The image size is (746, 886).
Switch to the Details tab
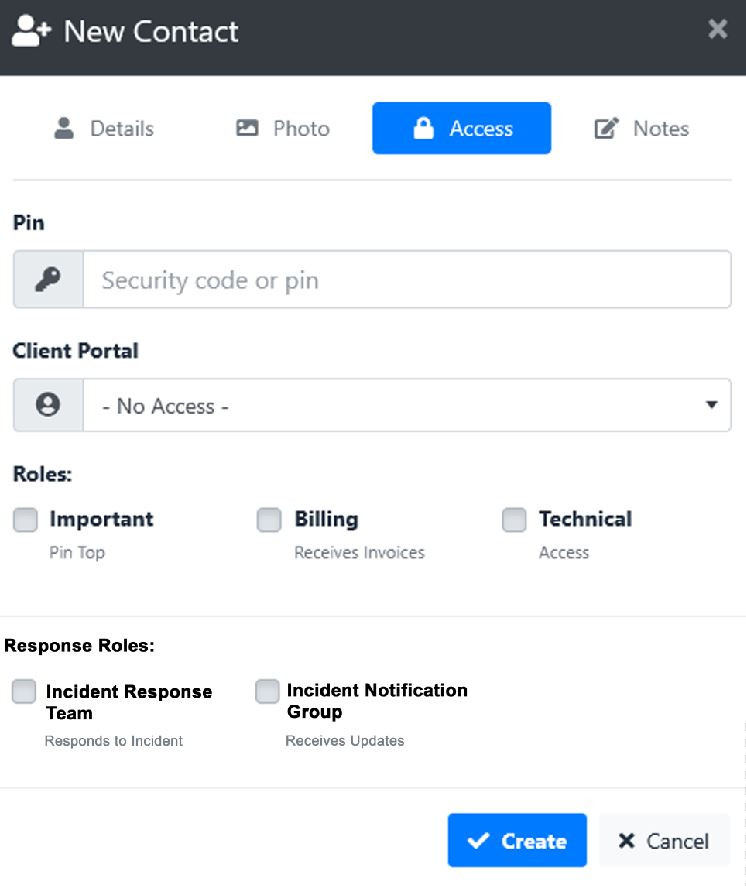tap(103, 128)
